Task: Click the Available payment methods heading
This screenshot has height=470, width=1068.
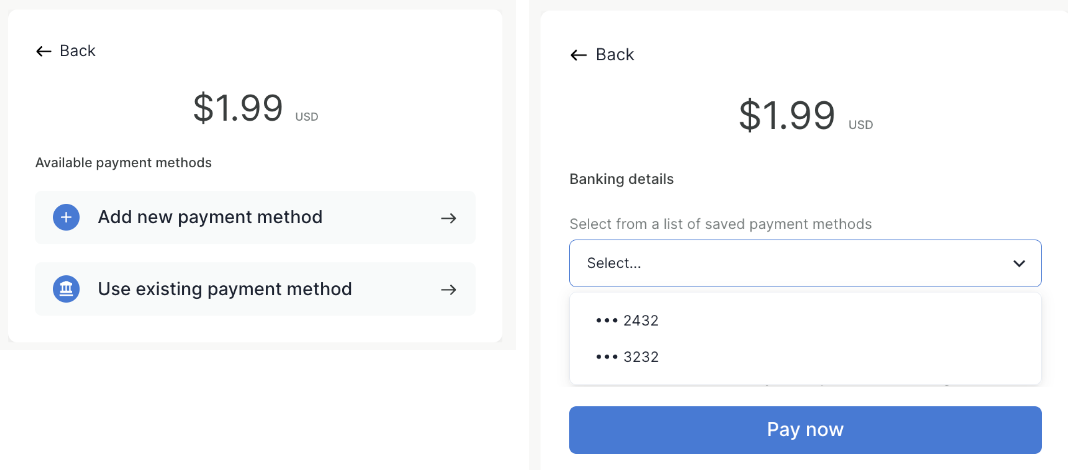Action: [123, 162]
